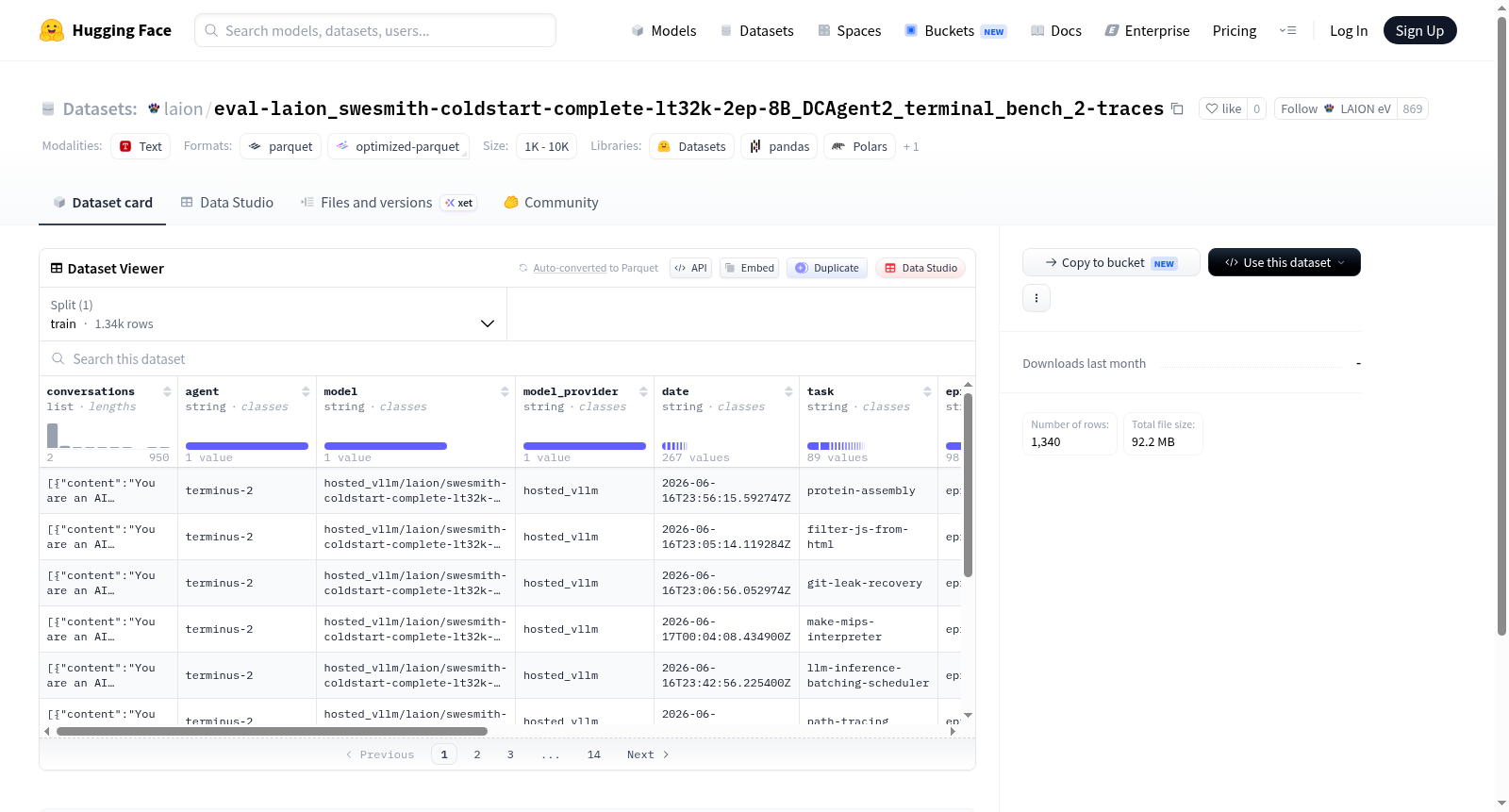Screen dimensions: 1509x812
Task: Expand the train split dropdown
Action: point(273,314)
